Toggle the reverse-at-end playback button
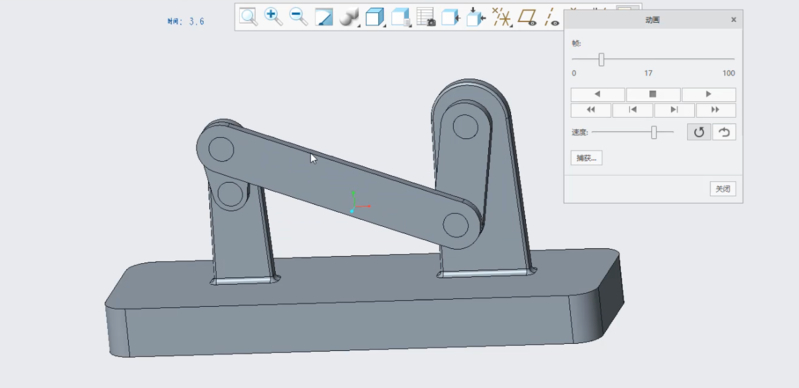799x388 pixels. click(724, 132)
